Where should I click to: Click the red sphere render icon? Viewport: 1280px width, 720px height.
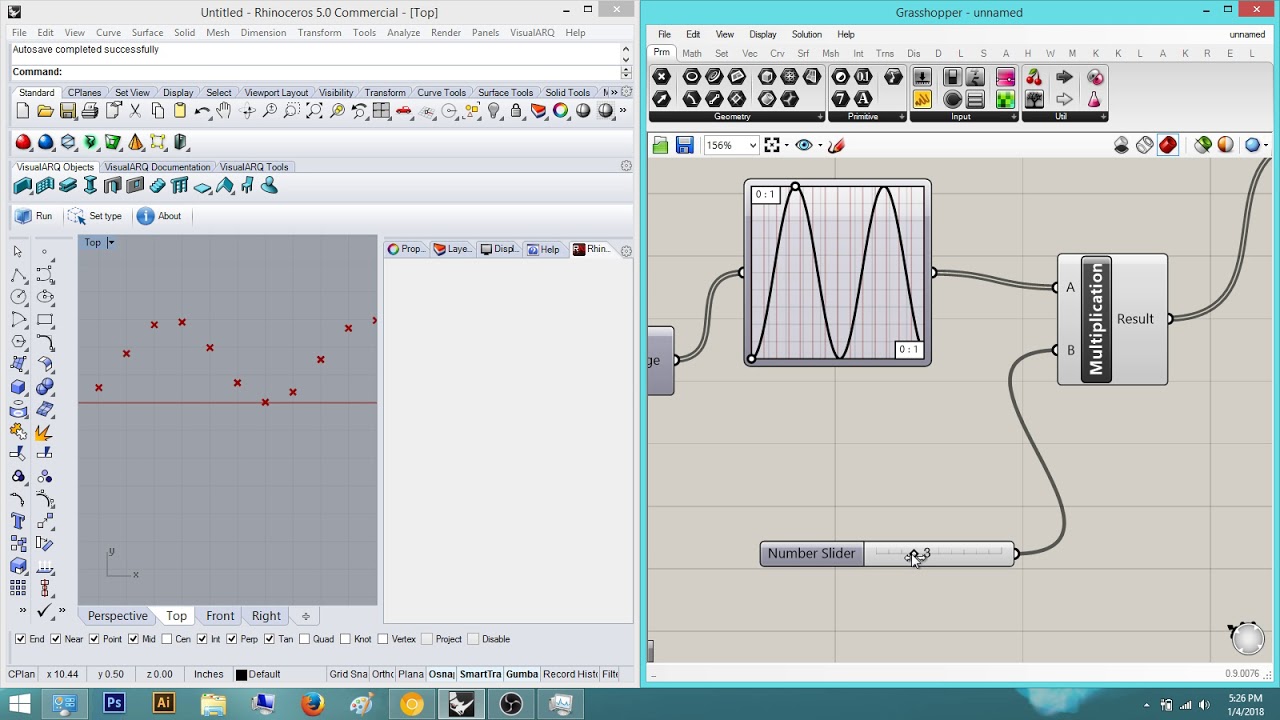[x=23, y=143]
